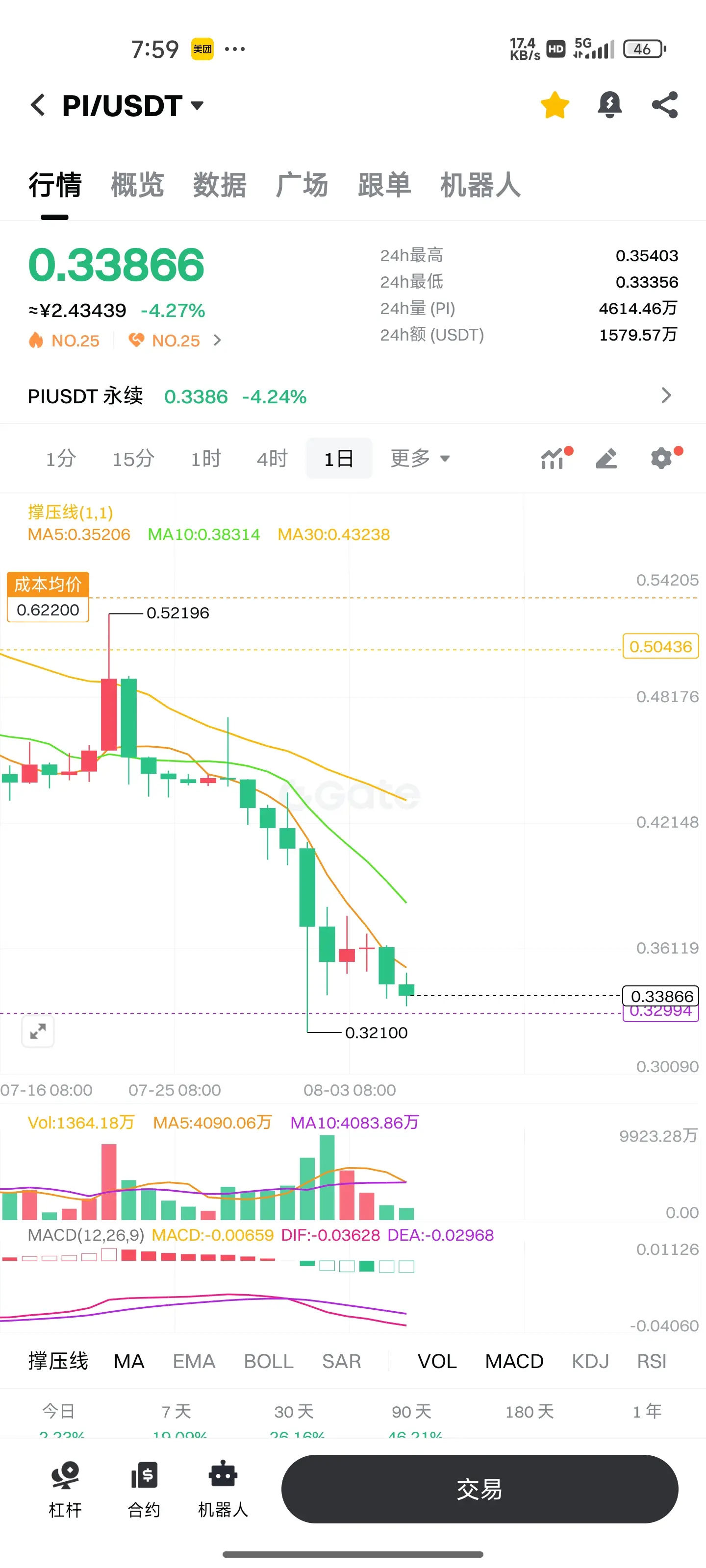Tap the flame hot-rank NO.25 badge

coord(64,340)
